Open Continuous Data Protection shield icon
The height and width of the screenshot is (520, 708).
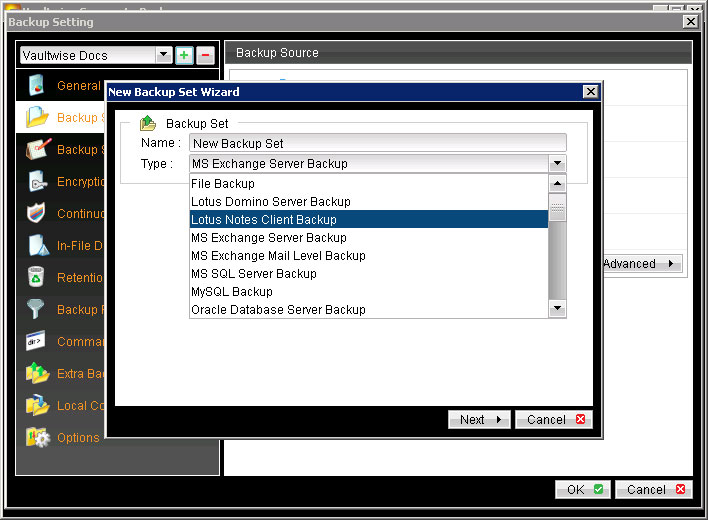click(x=36, y=213)
